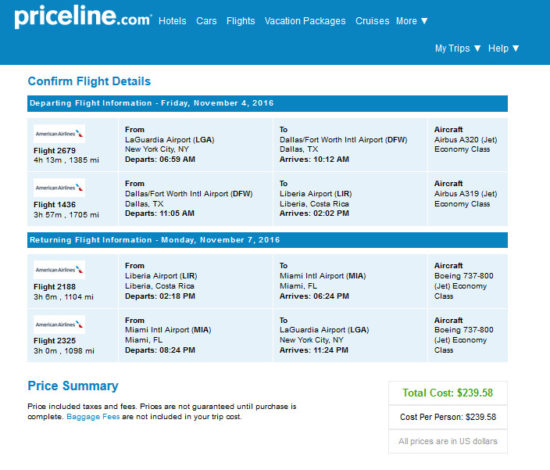This screenshot has height=470, width=550.
Task: Click the Cost Per Person row
Action: click(x=448, y=417)
